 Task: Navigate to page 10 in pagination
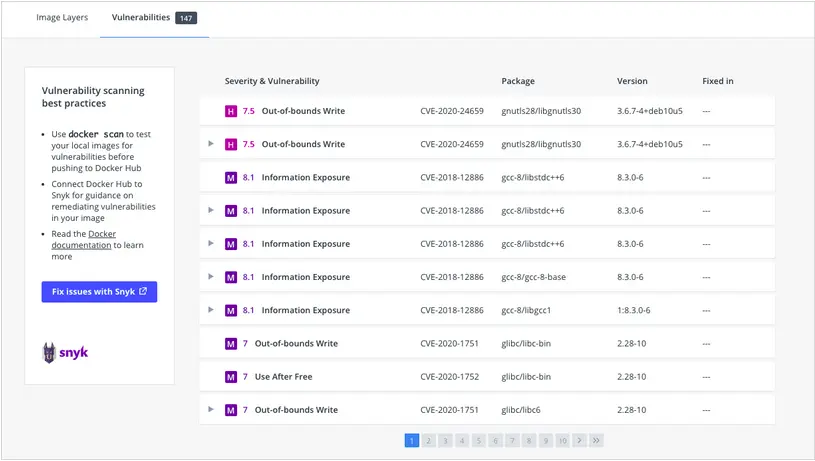pyautogui.click(x=562, y=440)
